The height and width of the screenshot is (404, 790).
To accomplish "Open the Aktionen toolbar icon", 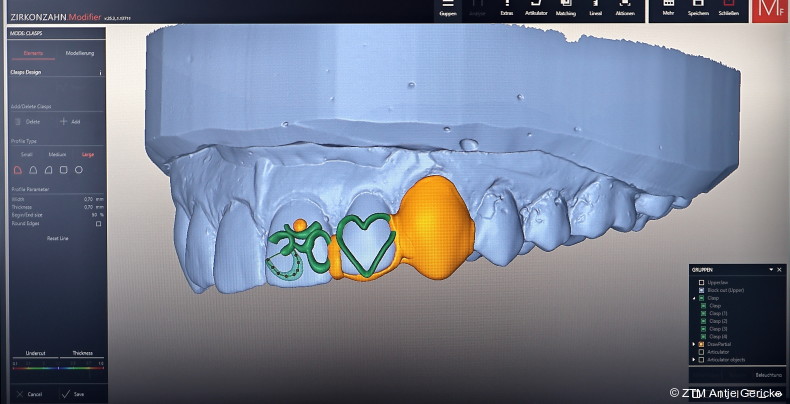I will pos(624,7).
